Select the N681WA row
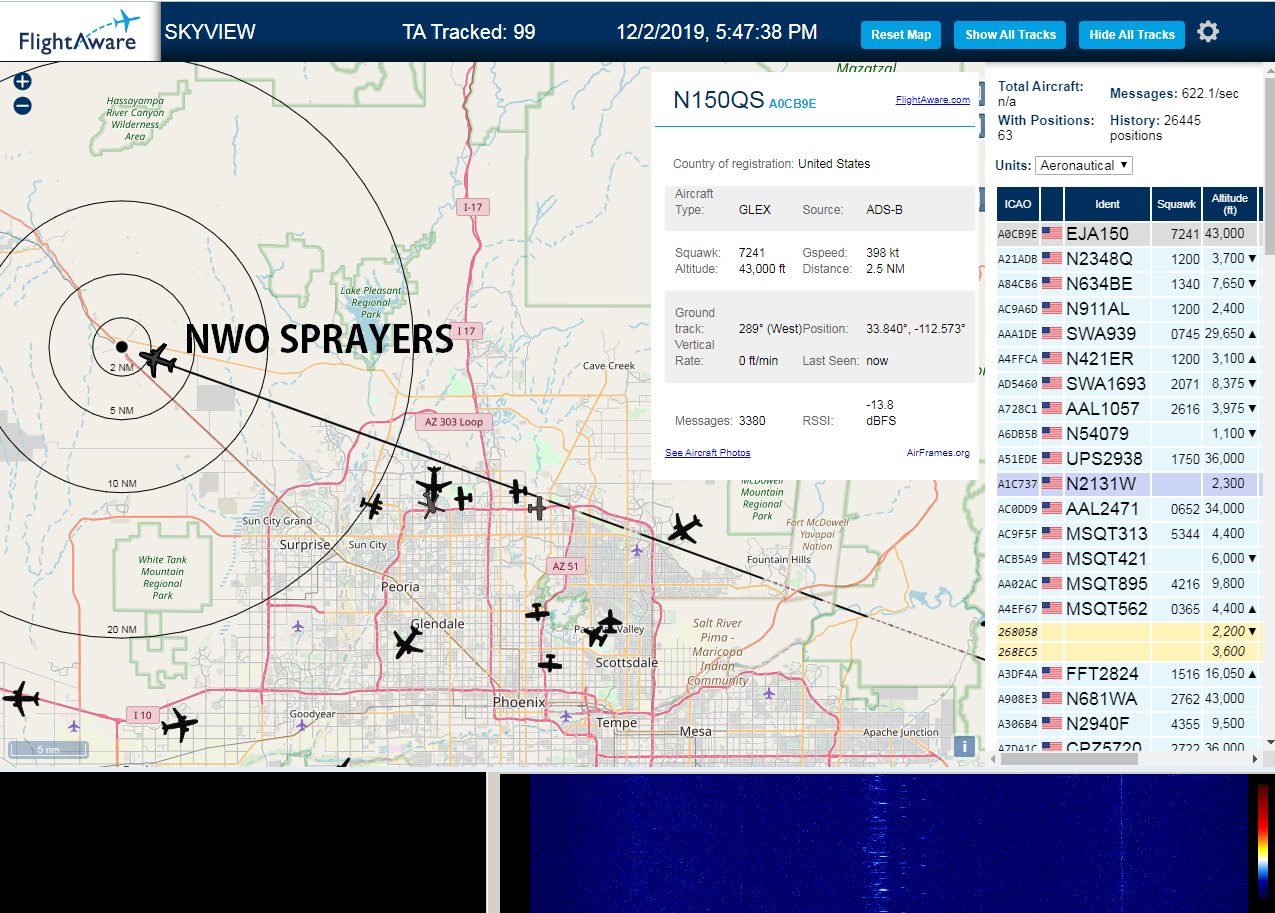Image resolution: width=1275 pixels, height=913 pixels. point(1129,699)
